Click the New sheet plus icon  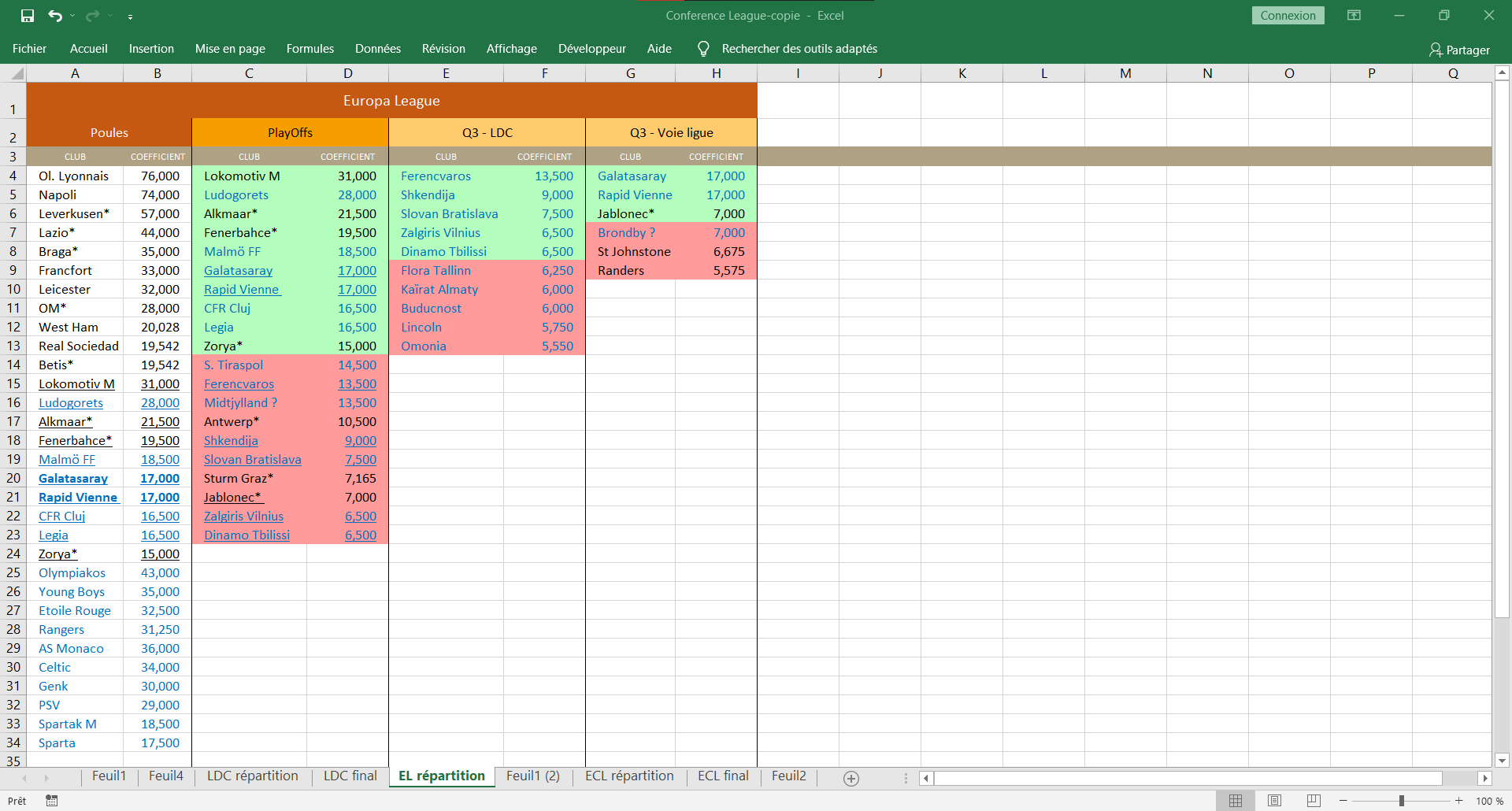coord(851,778)
